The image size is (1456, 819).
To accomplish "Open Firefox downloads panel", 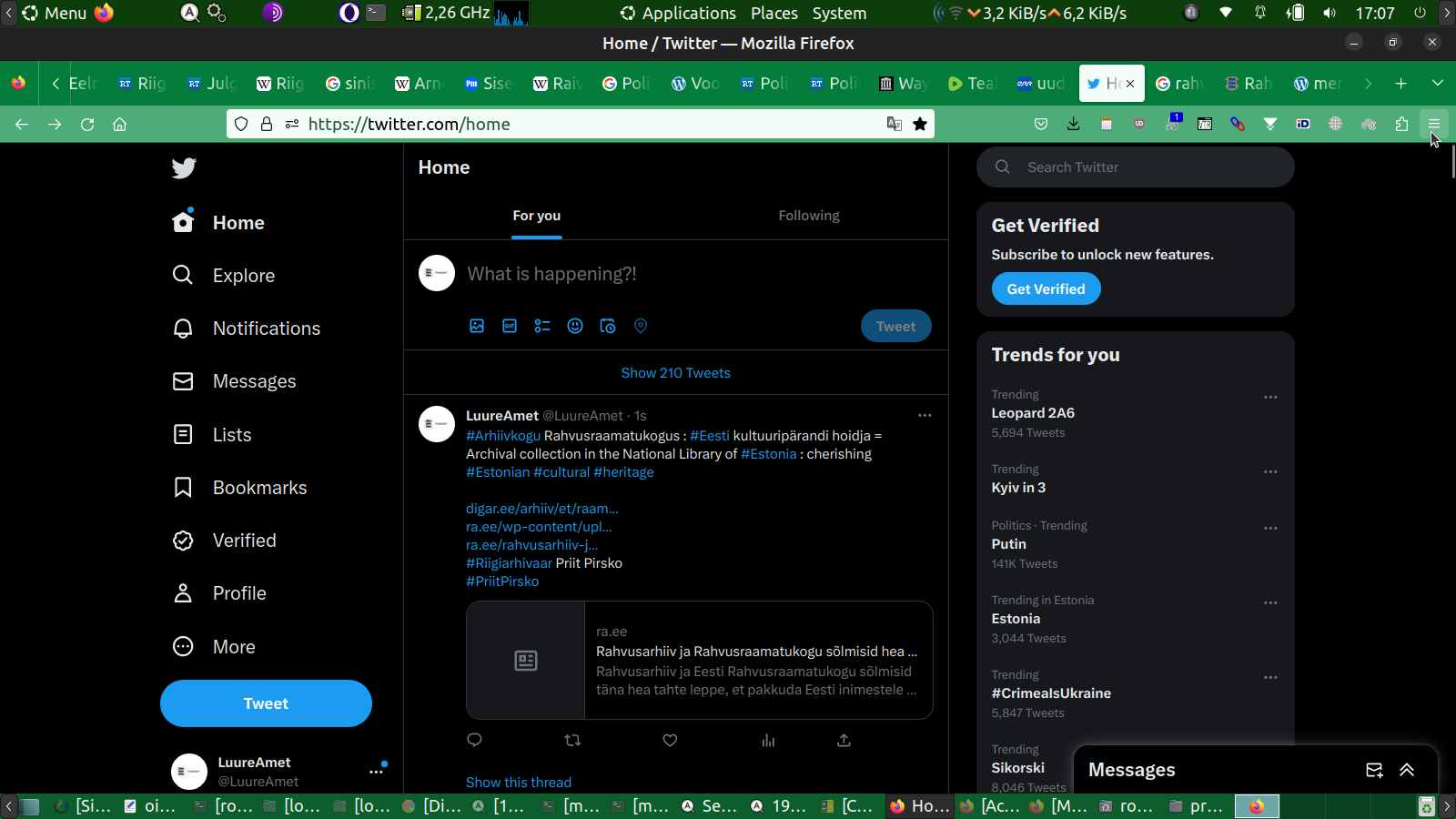I will (1074, 125).
